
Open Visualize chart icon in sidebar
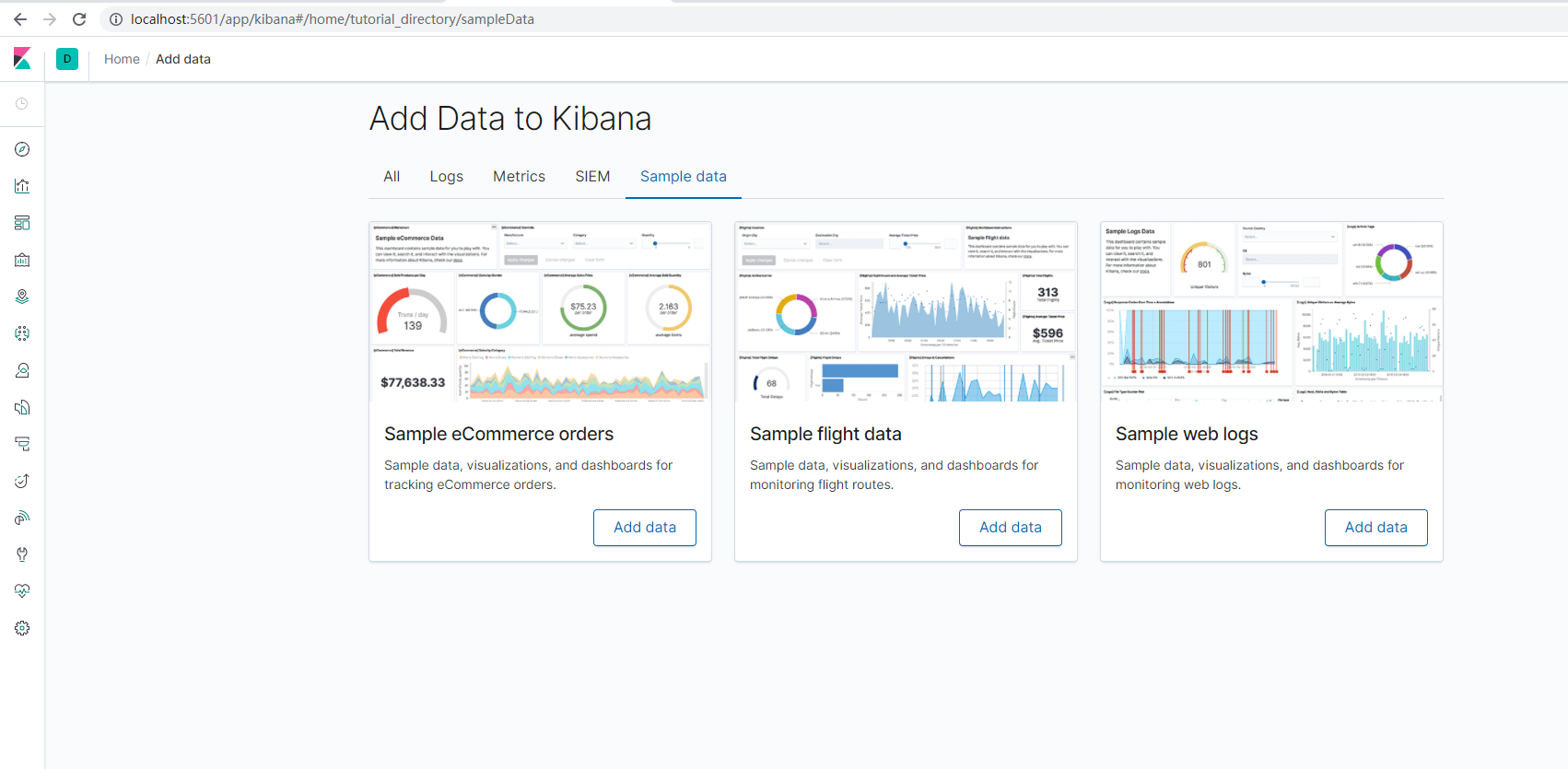pyautogui.click(x=22, y=186)
